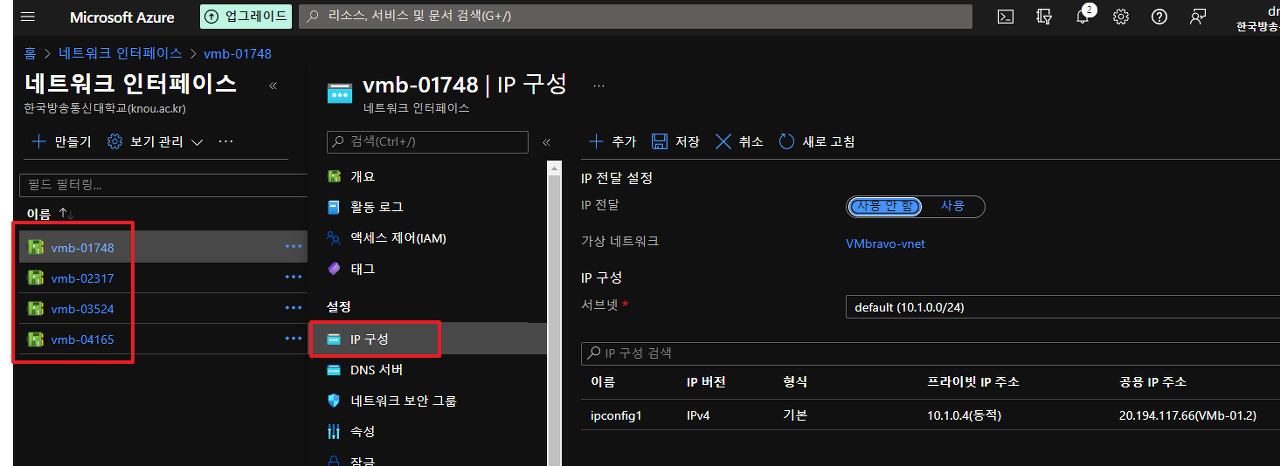This screenshot has height=466, width=1280.
Task: Open context menu dots for vmb-04165
Action: [x=293, y=339]
